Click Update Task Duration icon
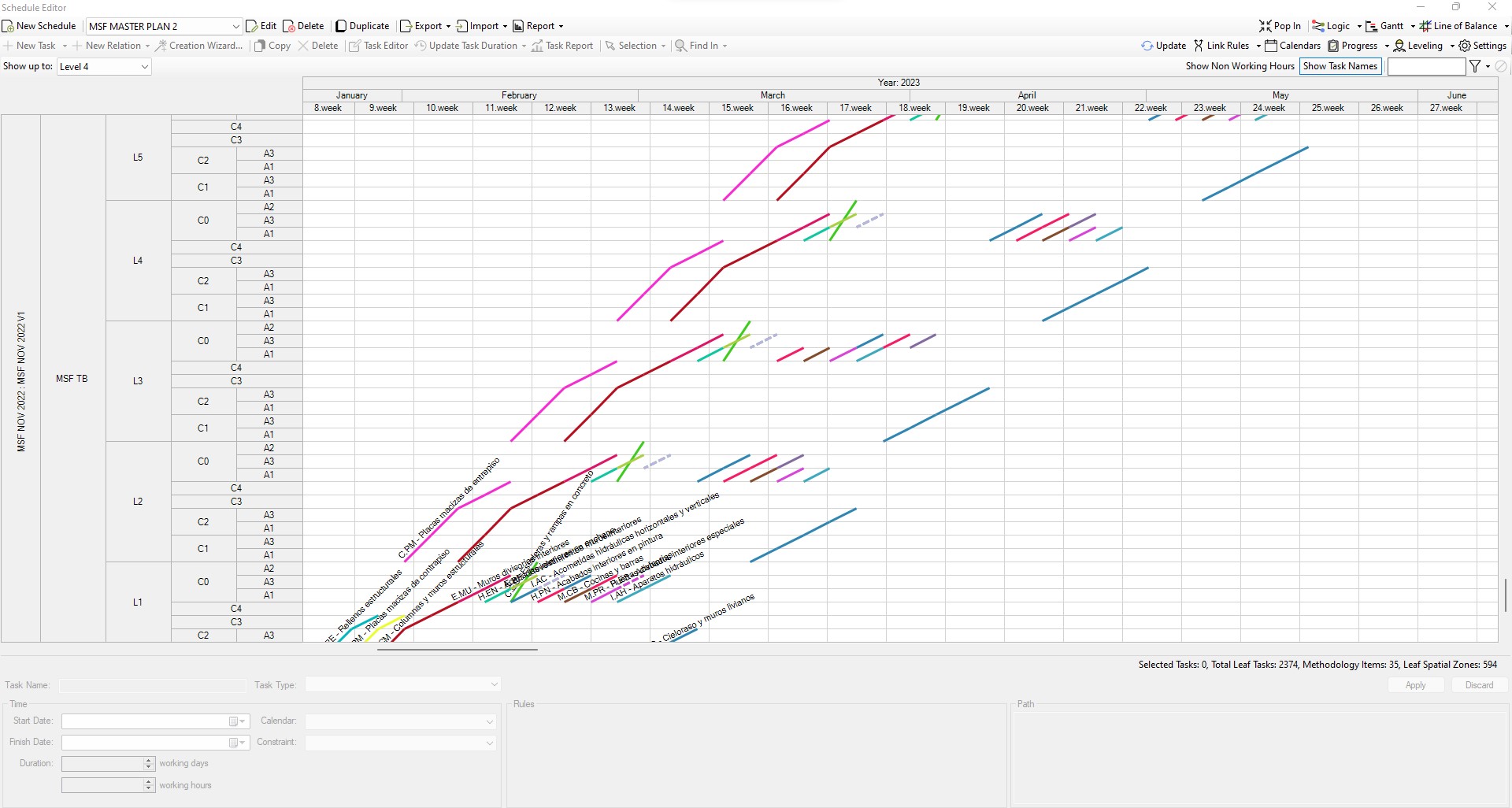1512x808 pixels. point(421,46)
